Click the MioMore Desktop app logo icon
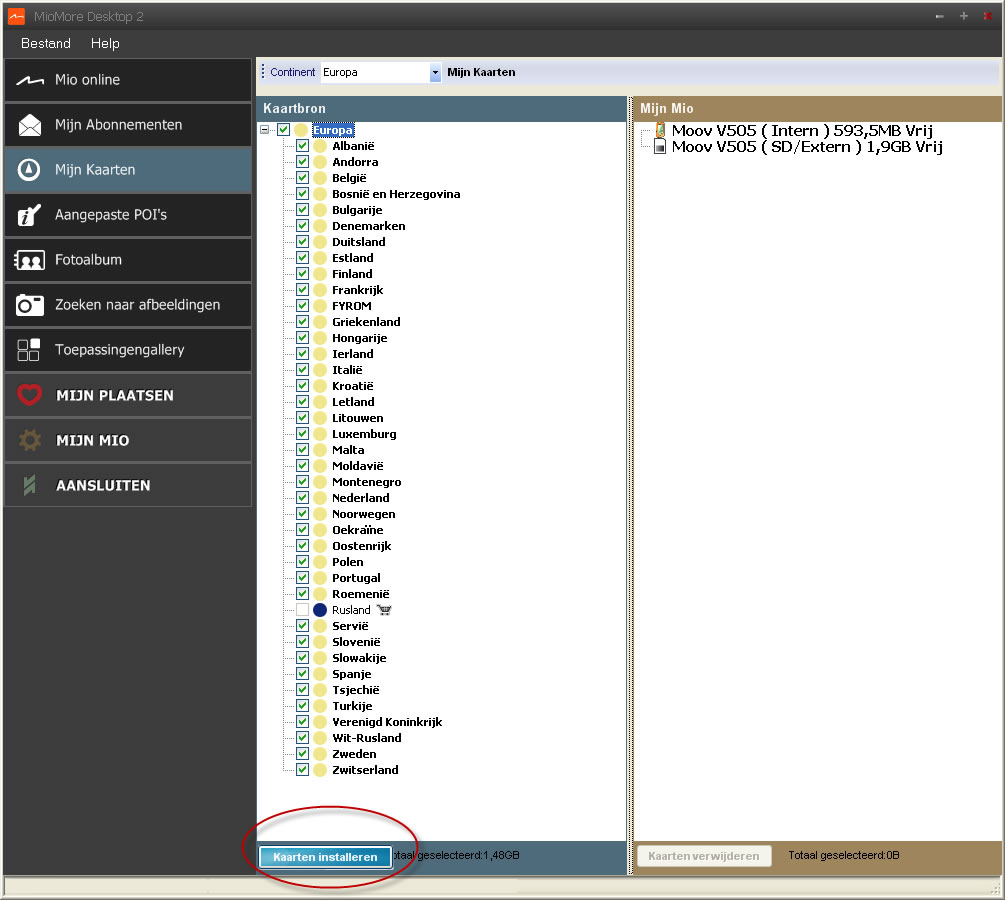Viewport: 1005px width, 900px height. (x=16, y=16)
